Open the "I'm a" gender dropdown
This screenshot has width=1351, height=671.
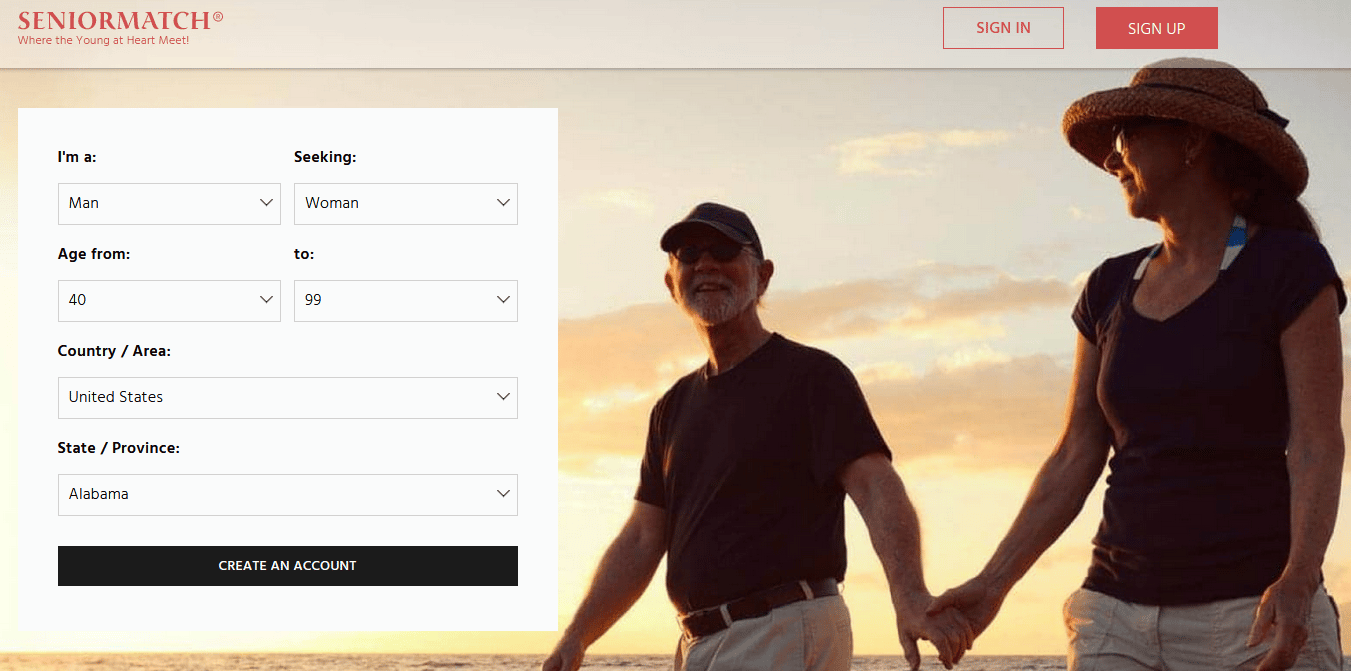tap(169, 203)
